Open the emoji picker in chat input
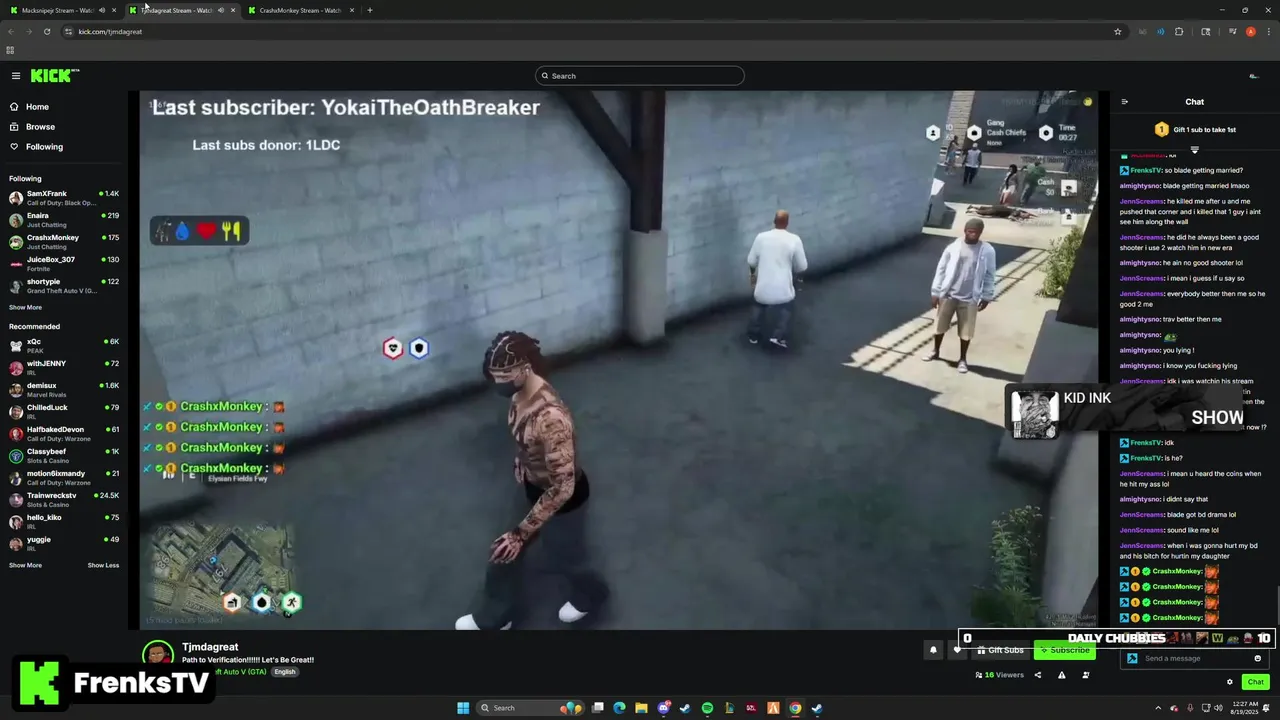Image resolution: width=1280 pixels, height=720 pixels. pos(1258,658)
